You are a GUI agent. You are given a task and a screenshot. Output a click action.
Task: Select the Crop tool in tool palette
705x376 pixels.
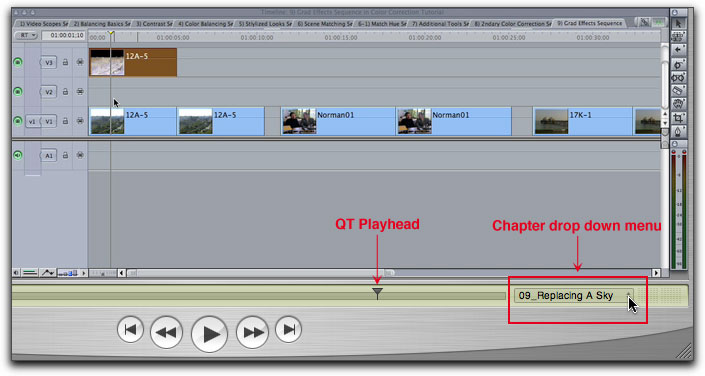click(x=678, y=119)
